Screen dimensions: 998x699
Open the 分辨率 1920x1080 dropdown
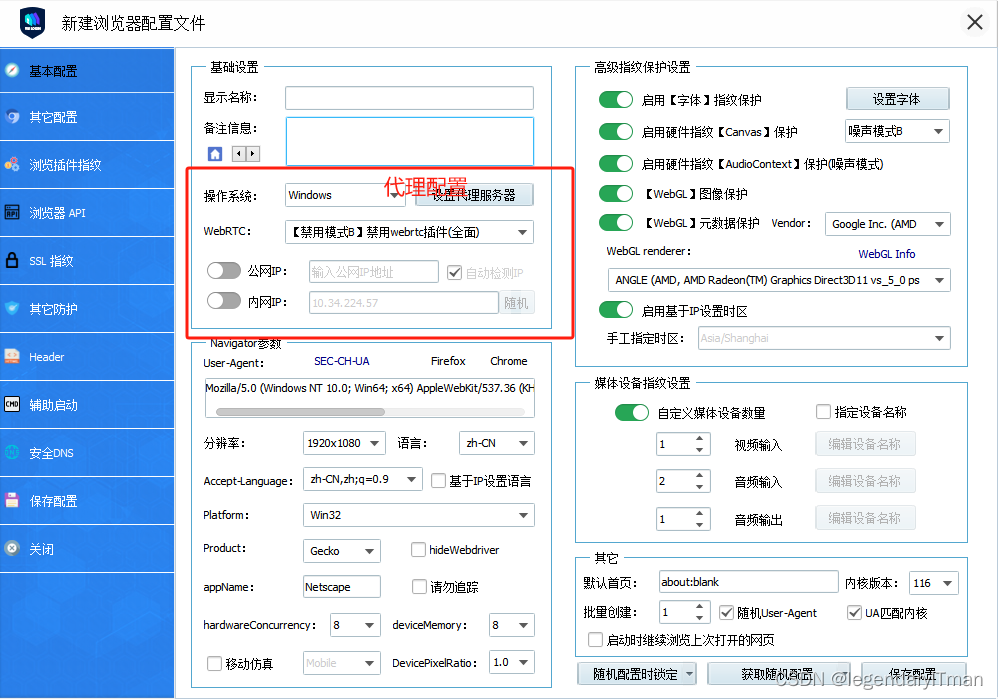tap(344, 443)
